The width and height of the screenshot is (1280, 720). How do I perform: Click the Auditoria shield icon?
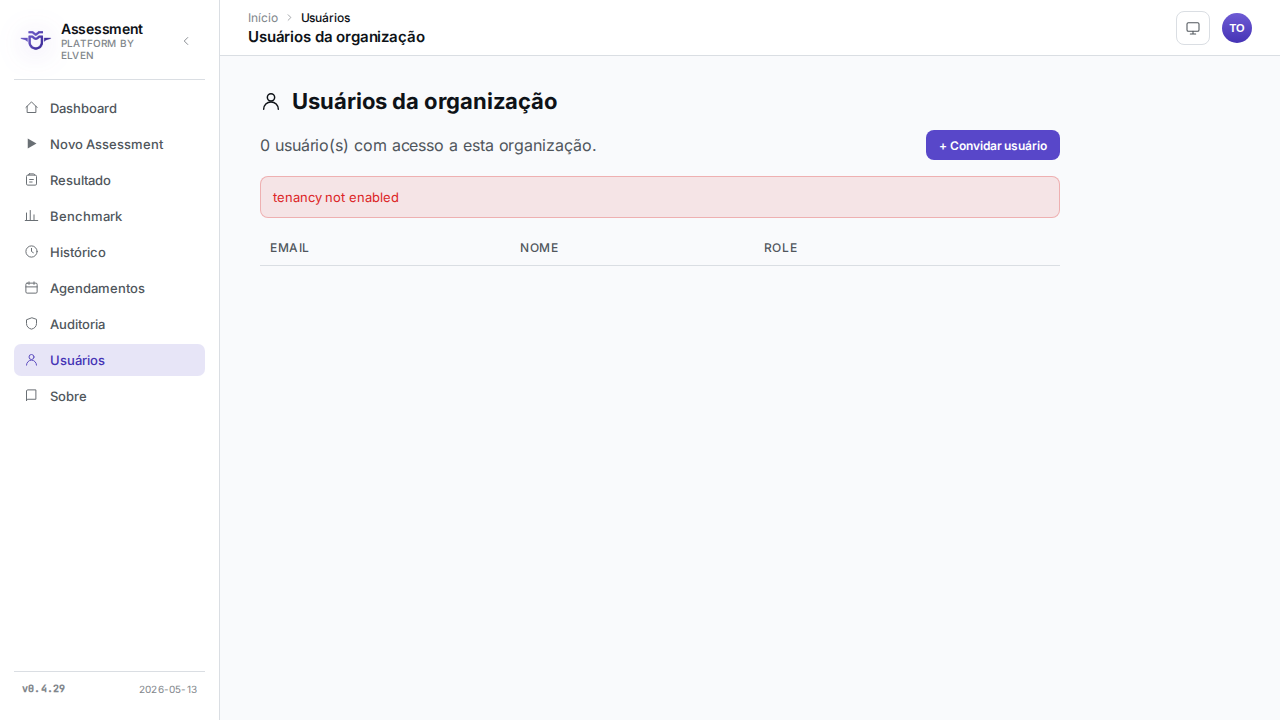click(31, 324)
